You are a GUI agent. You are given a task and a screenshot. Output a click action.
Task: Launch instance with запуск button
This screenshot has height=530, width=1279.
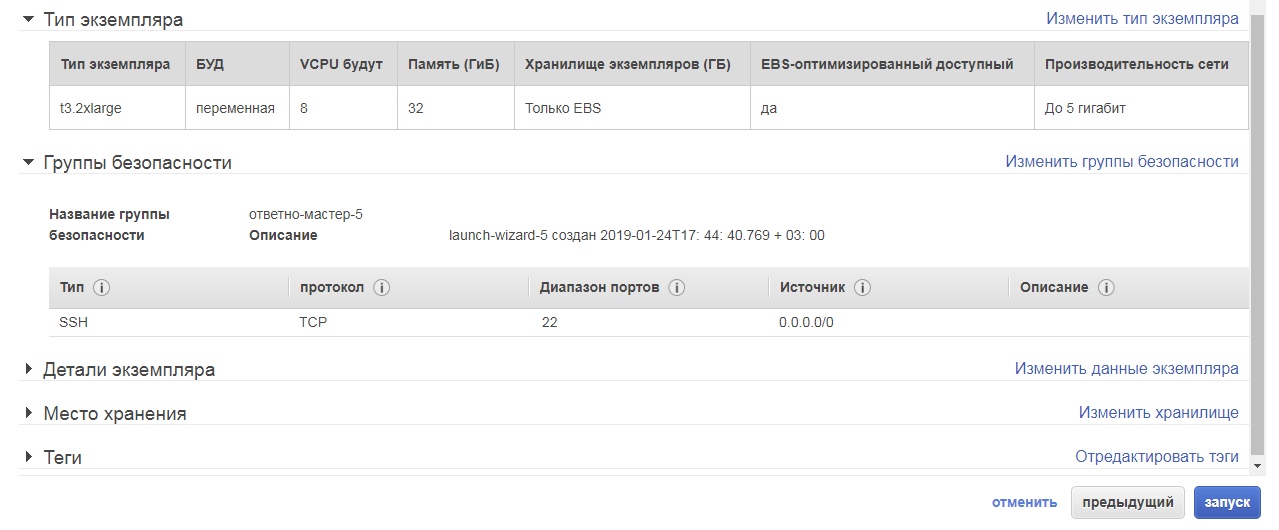pyautogui.click(x=1227, y=502)
